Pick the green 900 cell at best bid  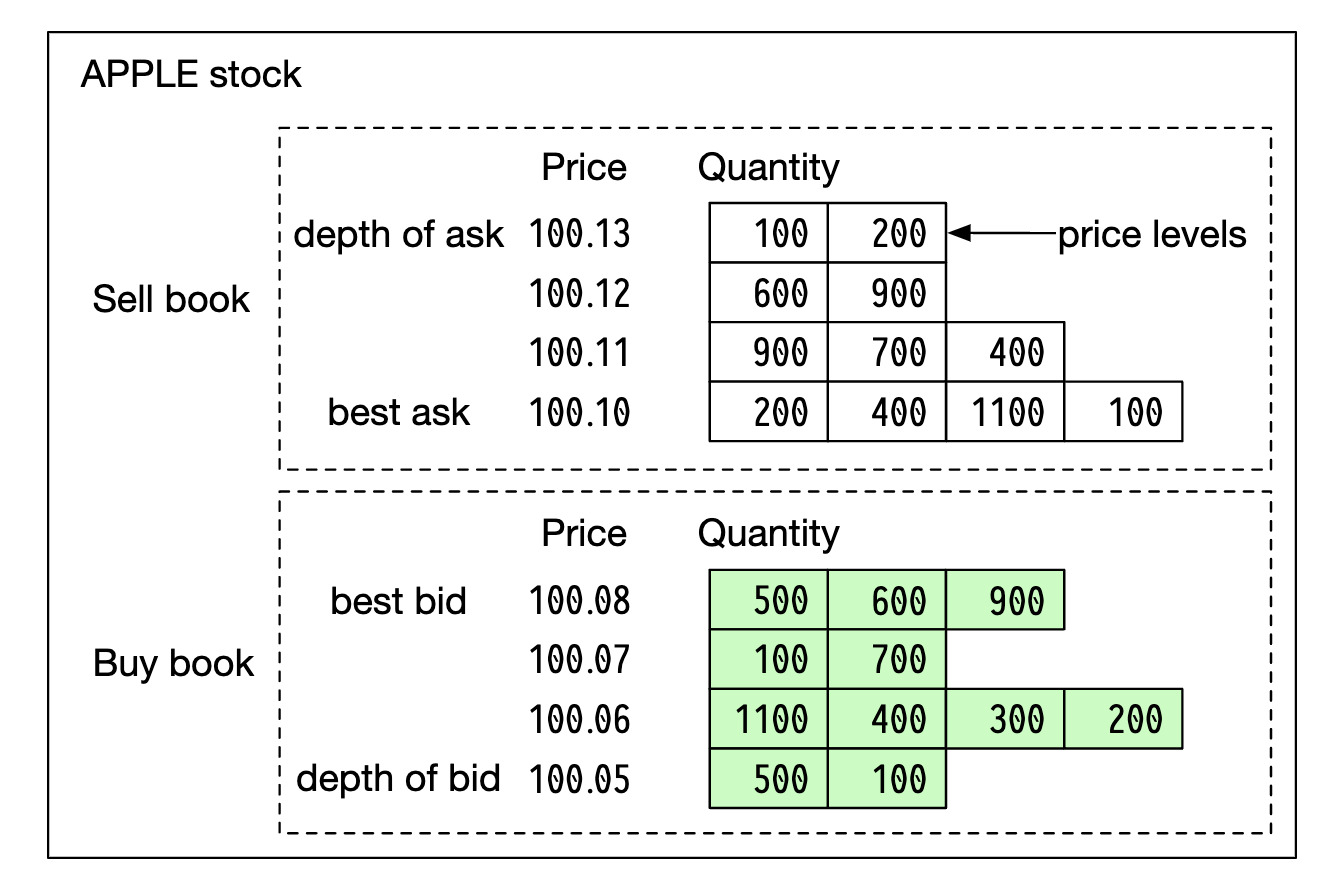tap(1005, 601)
